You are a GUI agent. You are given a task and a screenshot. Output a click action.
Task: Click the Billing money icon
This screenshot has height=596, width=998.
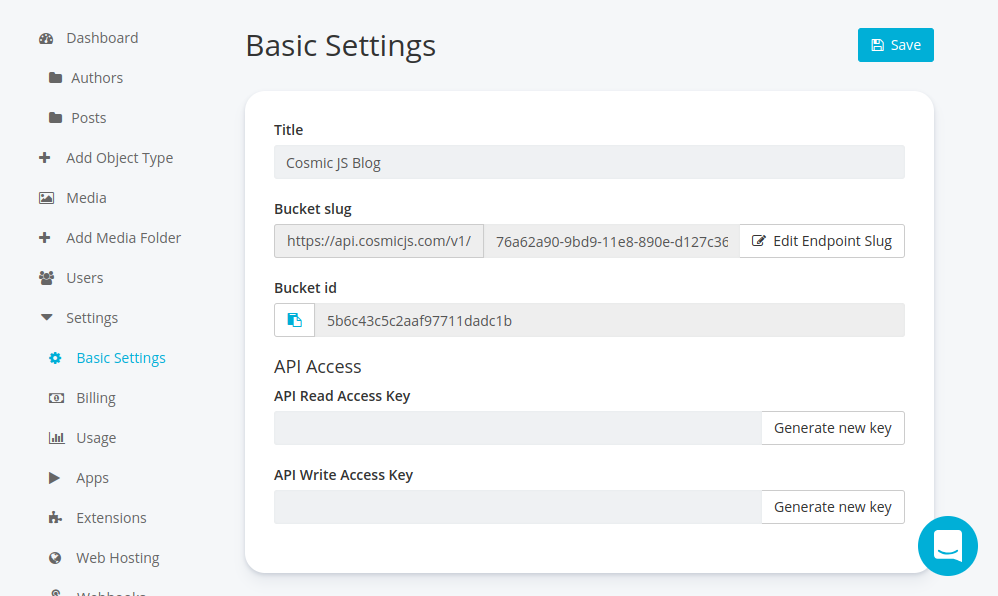pyautogui.click(x=56, y=398)
